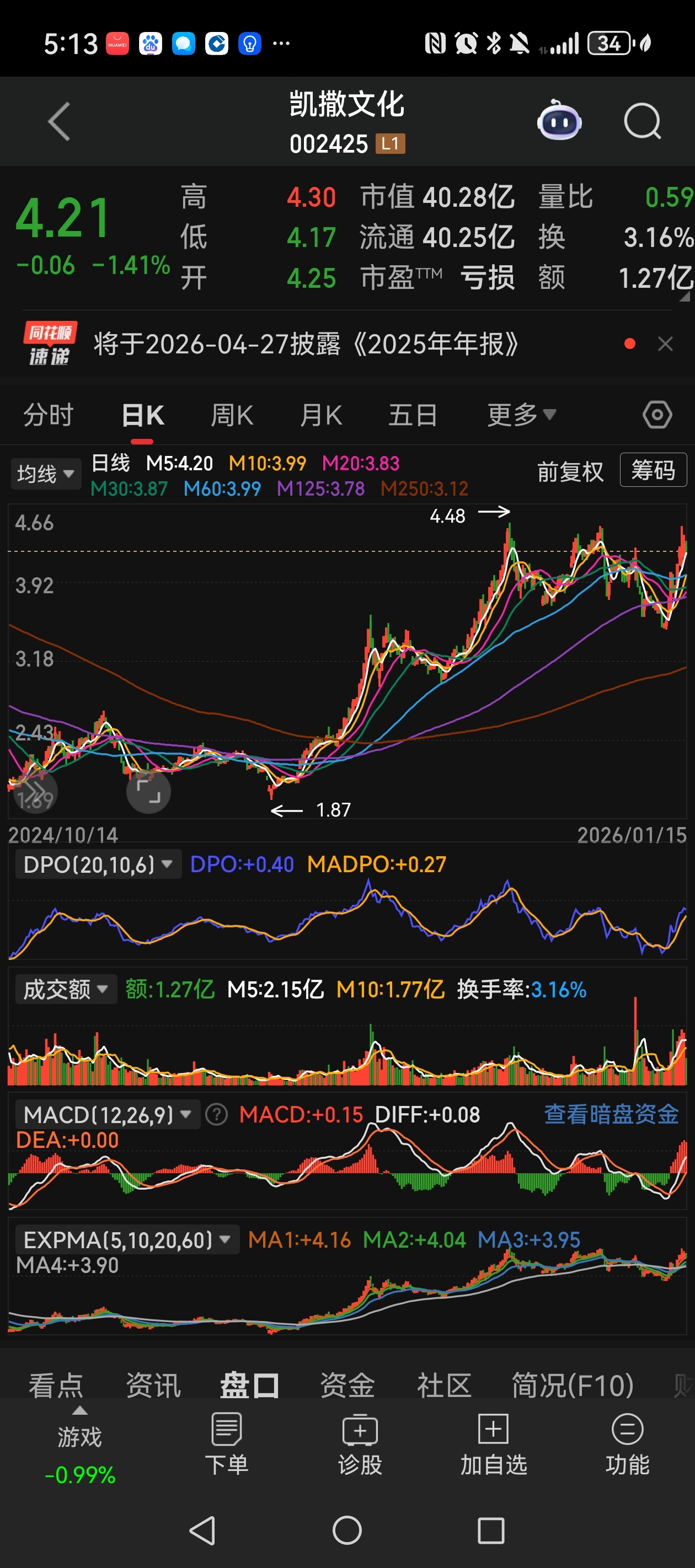Expand quote details corner triangle
The height and width of the screenshot is (1568, 695).
pyautogui.click(x=685, y=296)
